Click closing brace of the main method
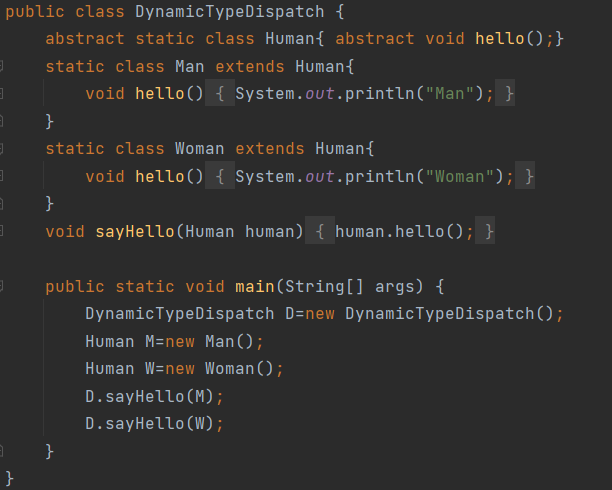This screenshot has height=490, width=612. (x=50, y=451)
